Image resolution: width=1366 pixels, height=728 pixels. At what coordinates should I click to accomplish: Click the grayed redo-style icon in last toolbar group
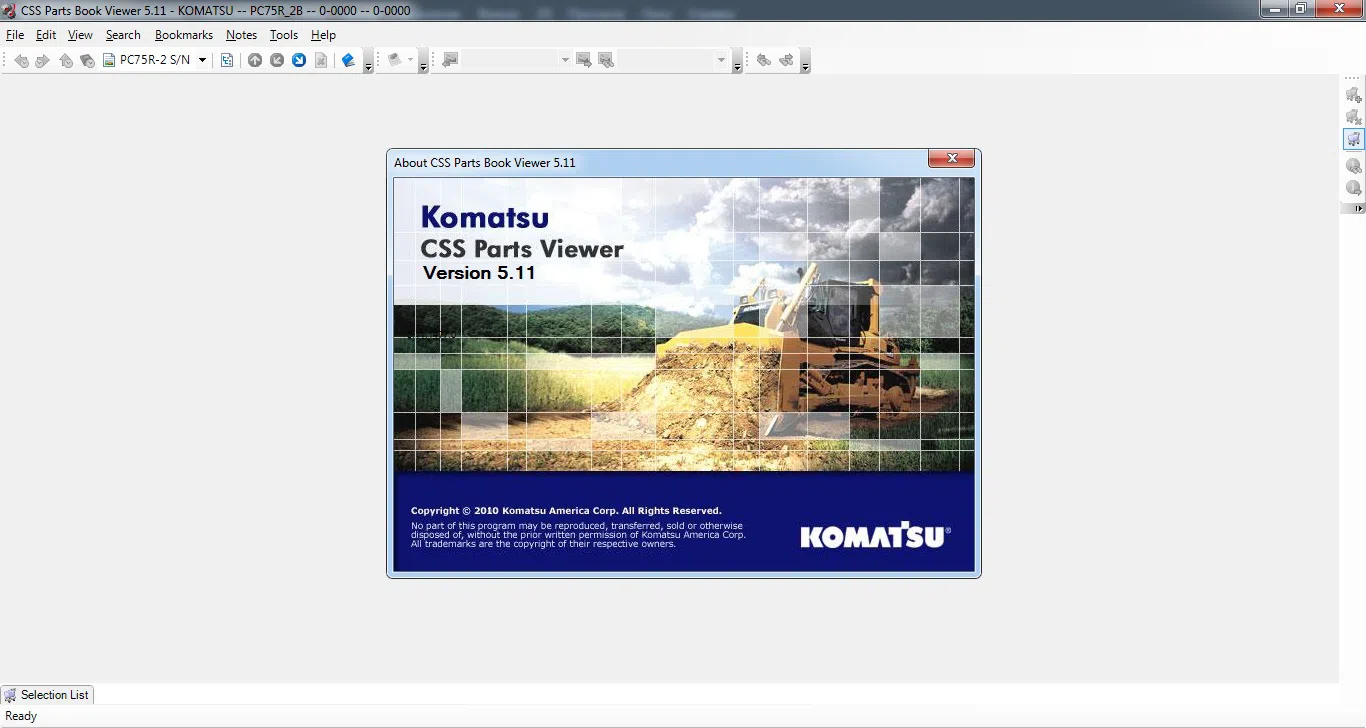786,60
